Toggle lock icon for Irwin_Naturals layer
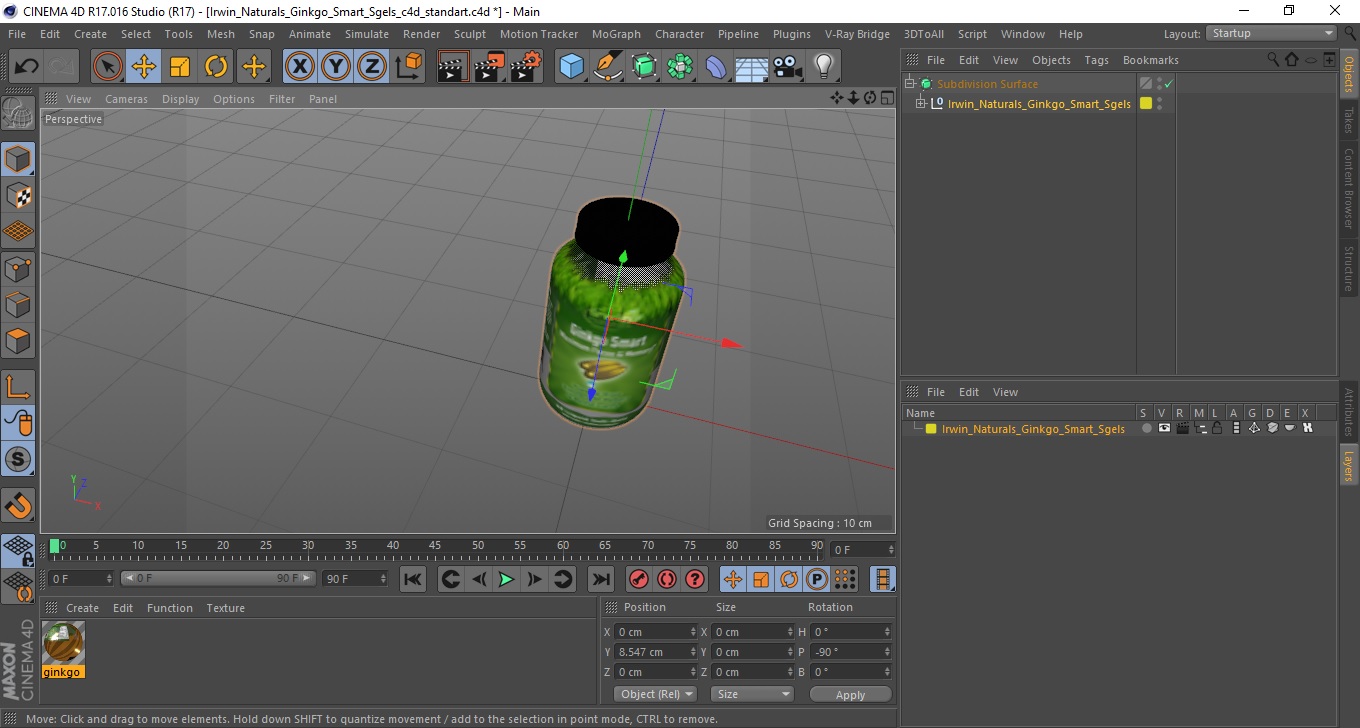 point(1217,428)
